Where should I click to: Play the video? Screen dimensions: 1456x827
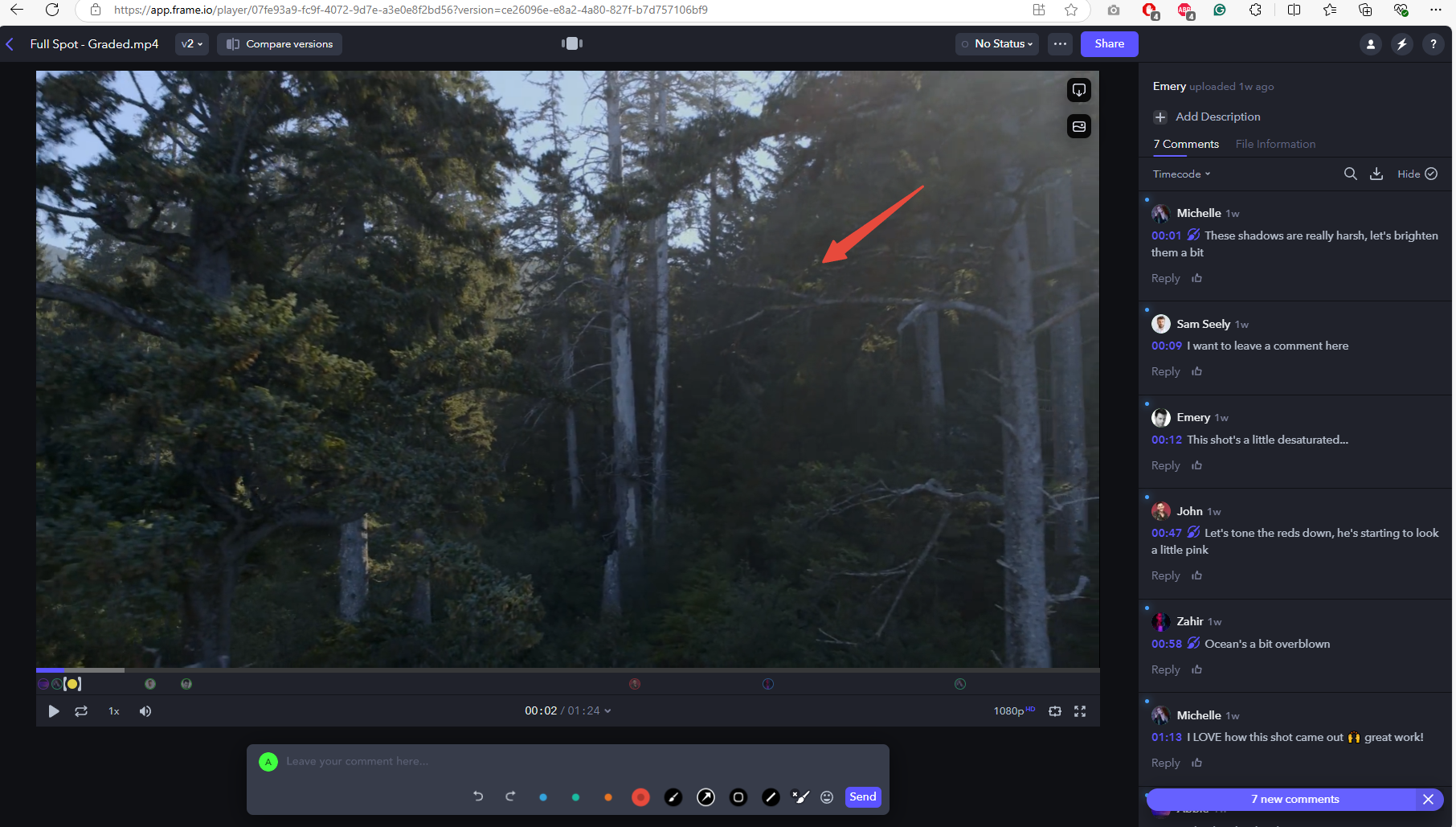coord(54,711)
